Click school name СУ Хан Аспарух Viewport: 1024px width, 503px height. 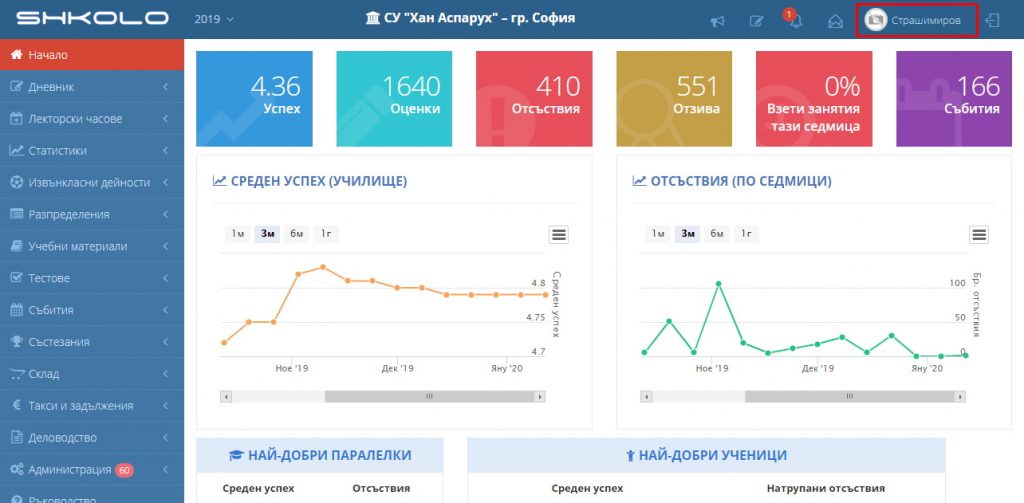pos(470,18)
